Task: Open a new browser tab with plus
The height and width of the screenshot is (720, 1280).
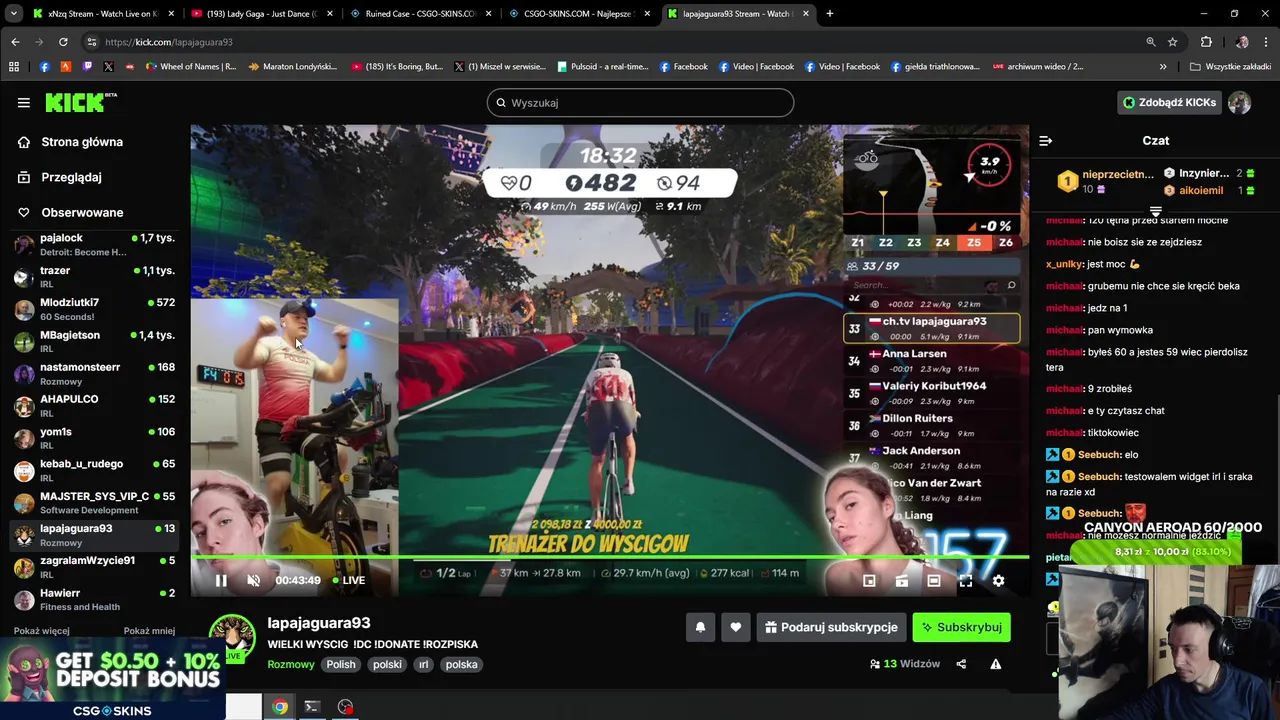Action: (830, 14)
